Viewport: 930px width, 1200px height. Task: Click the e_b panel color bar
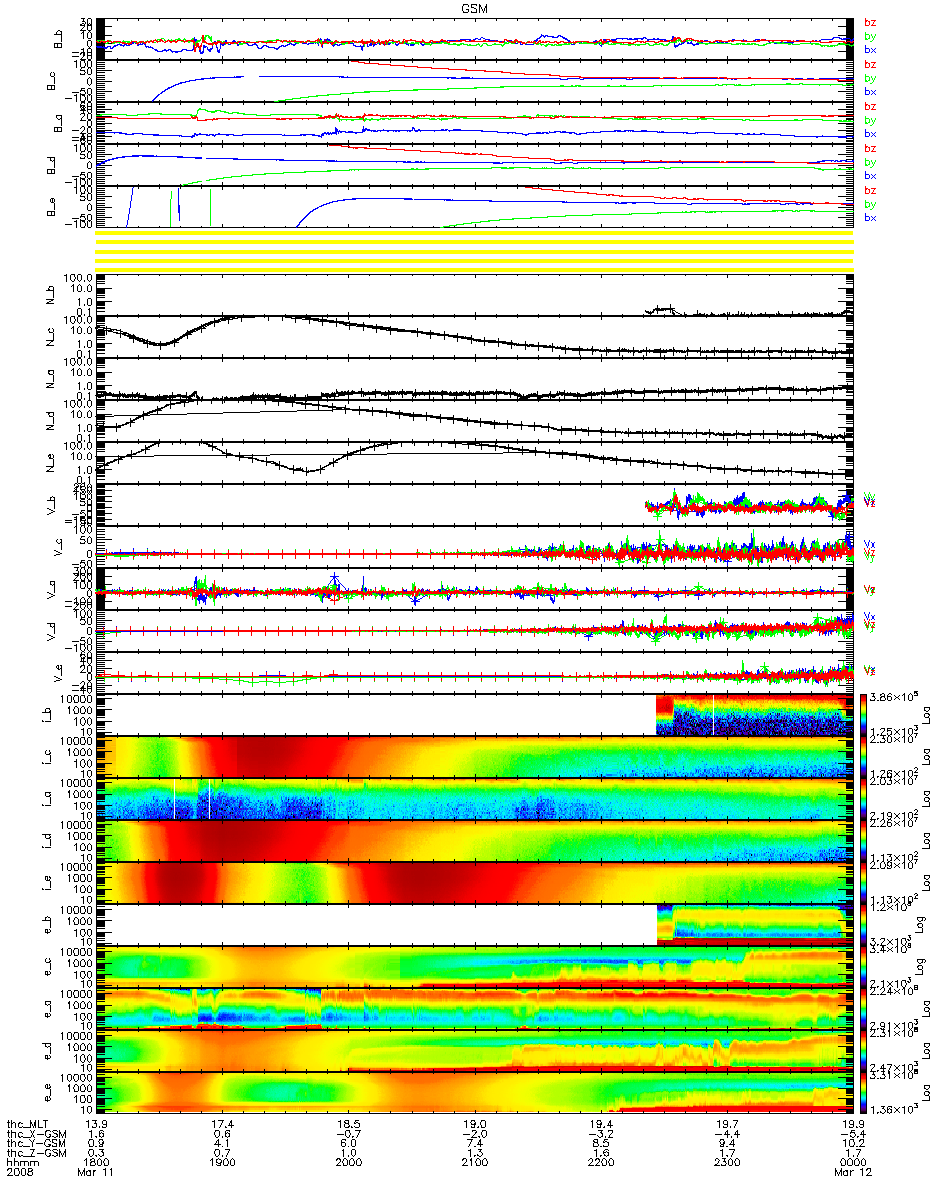click(866, 925)
